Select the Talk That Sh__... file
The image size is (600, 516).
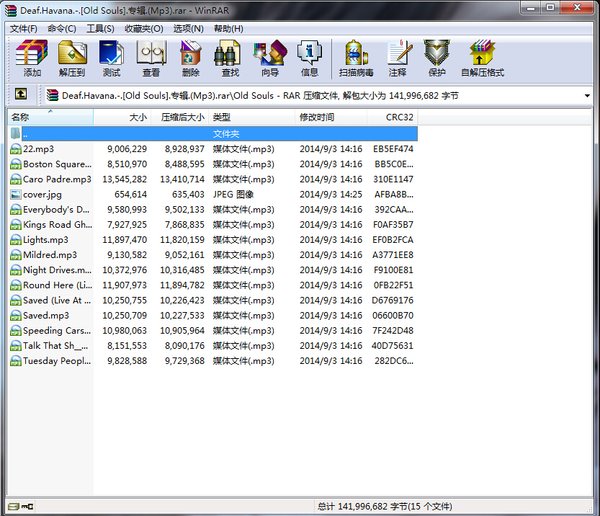pos(55,346)
